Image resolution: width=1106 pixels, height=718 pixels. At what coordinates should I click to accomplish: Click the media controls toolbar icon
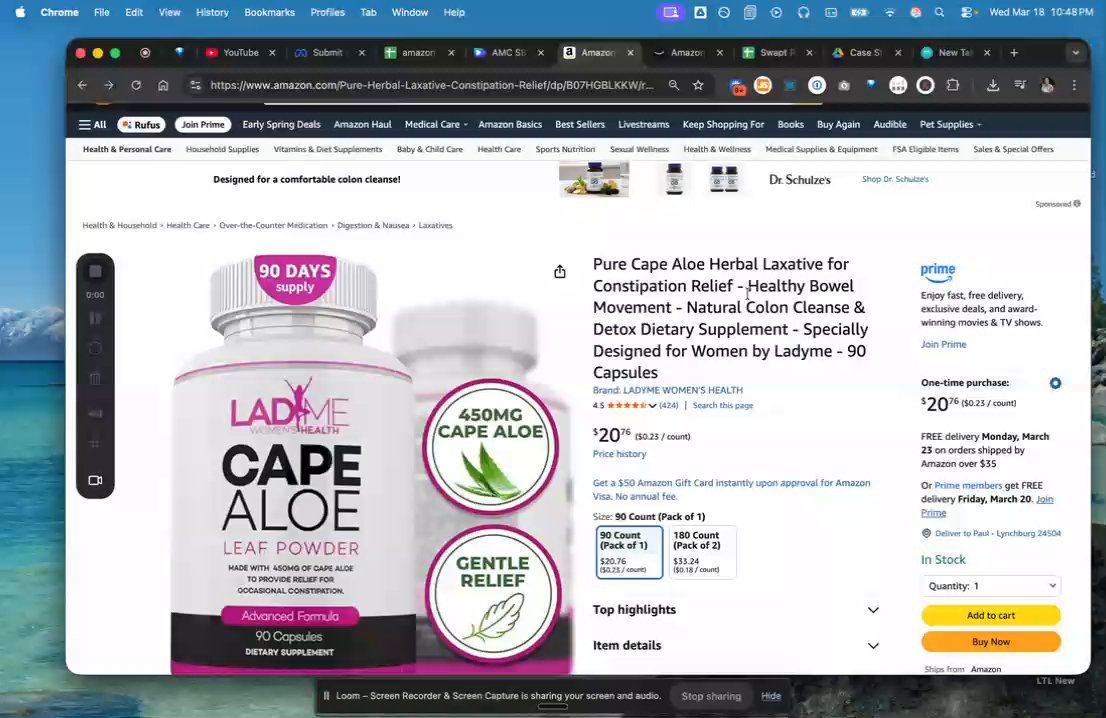tap(1020, 85)
